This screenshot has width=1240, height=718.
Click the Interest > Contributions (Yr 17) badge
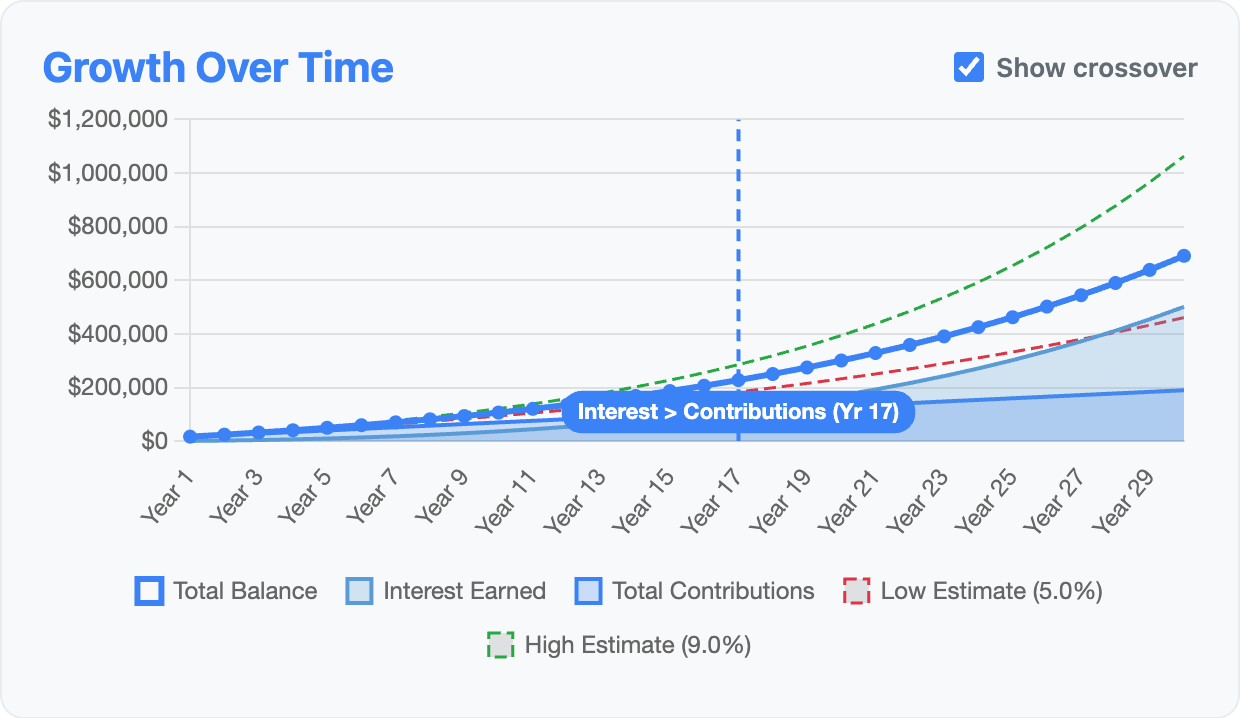pyautogui.click(x=738, y=410)
